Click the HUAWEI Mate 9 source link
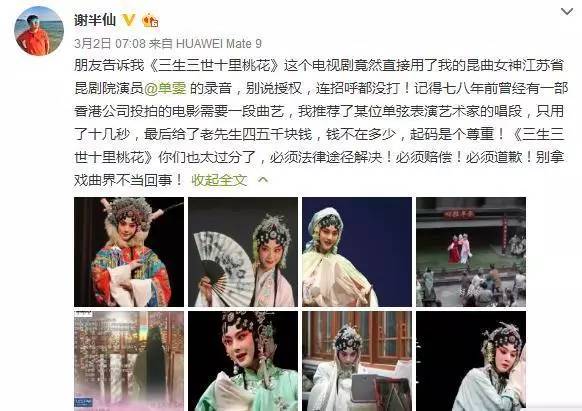This screenshot has width=582, height=411. (219, 43)
